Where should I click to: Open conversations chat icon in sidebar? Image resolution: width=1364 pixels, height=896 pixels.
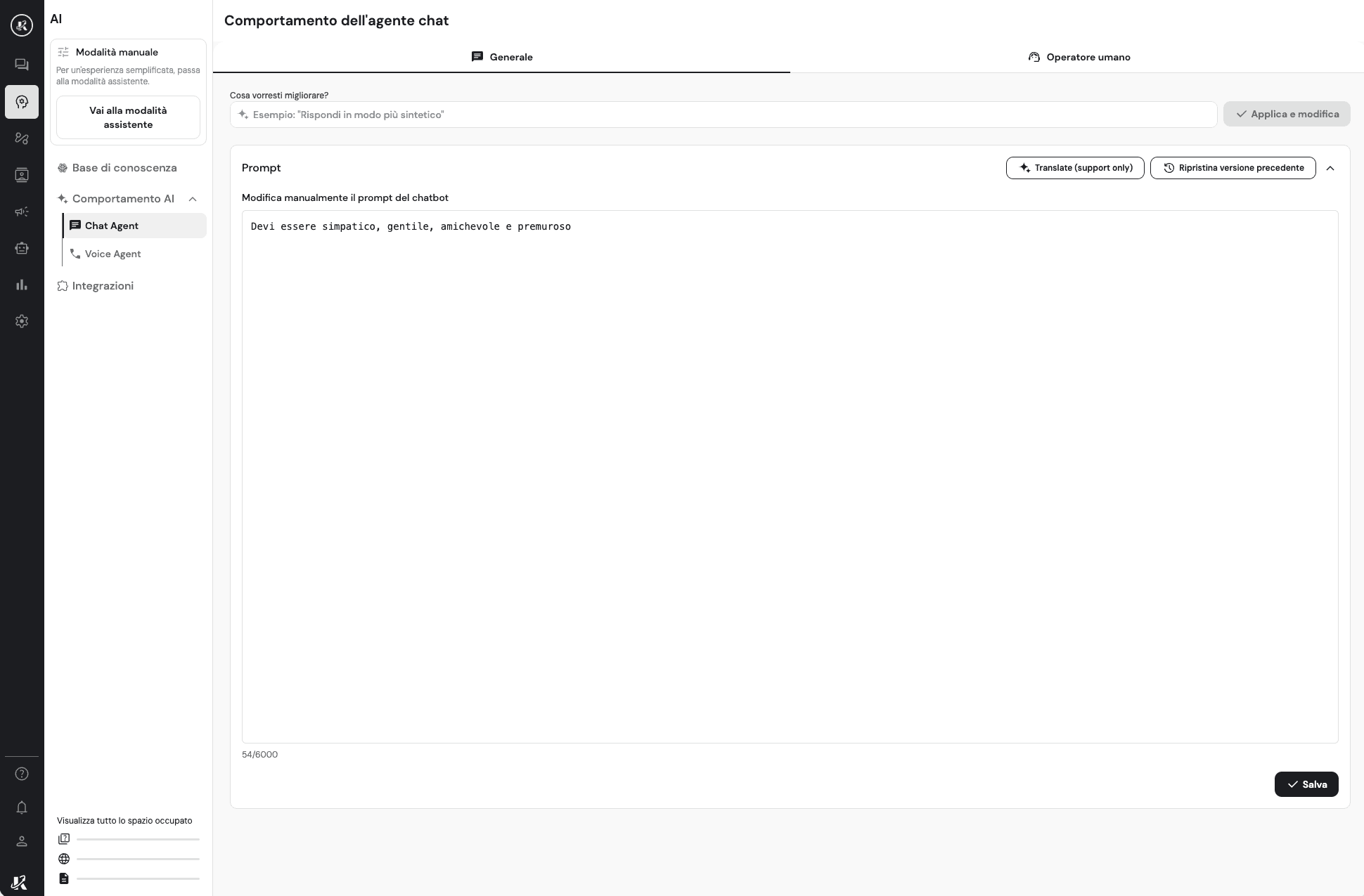click(x=22, y=65)
